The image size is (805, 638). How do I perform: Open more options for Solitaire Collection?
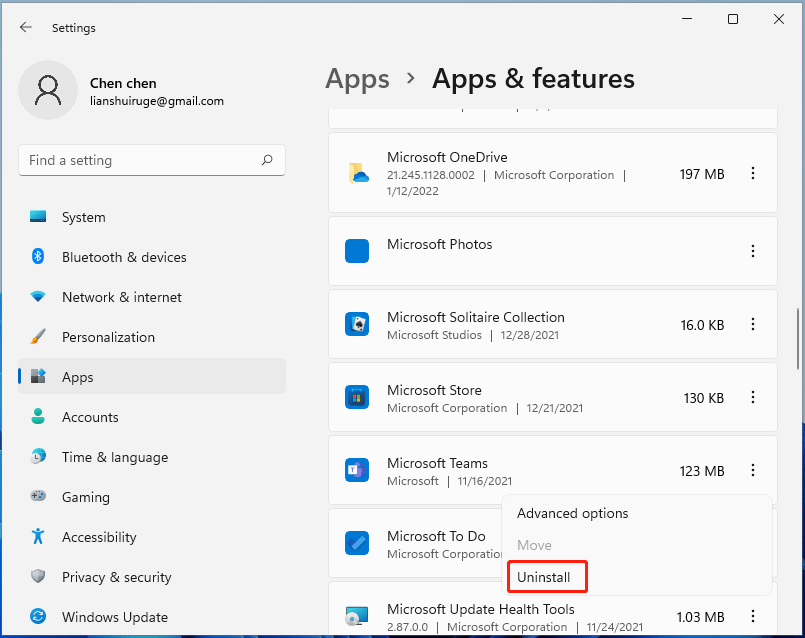[x=753, y=324]
